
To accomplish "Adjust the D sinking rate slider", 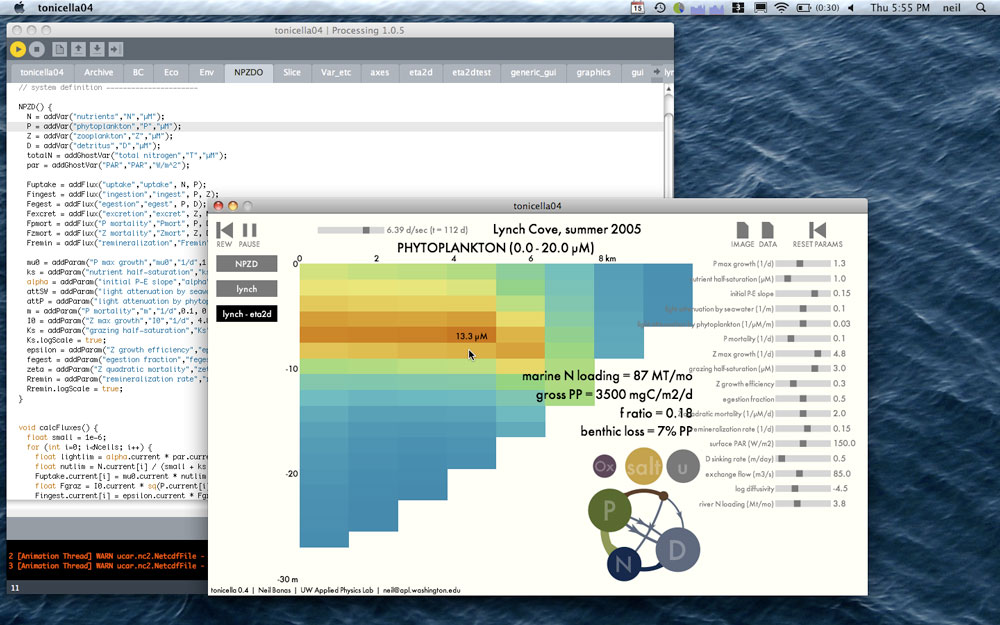I will coord(803,459).
